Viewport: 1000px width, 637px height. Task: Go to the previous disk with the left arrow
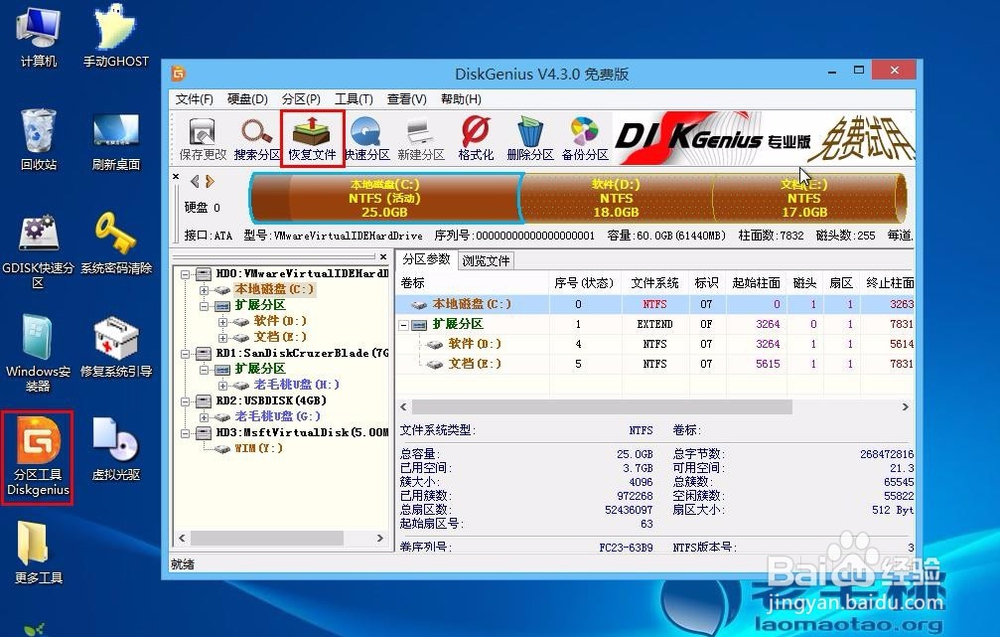[195, 182]
